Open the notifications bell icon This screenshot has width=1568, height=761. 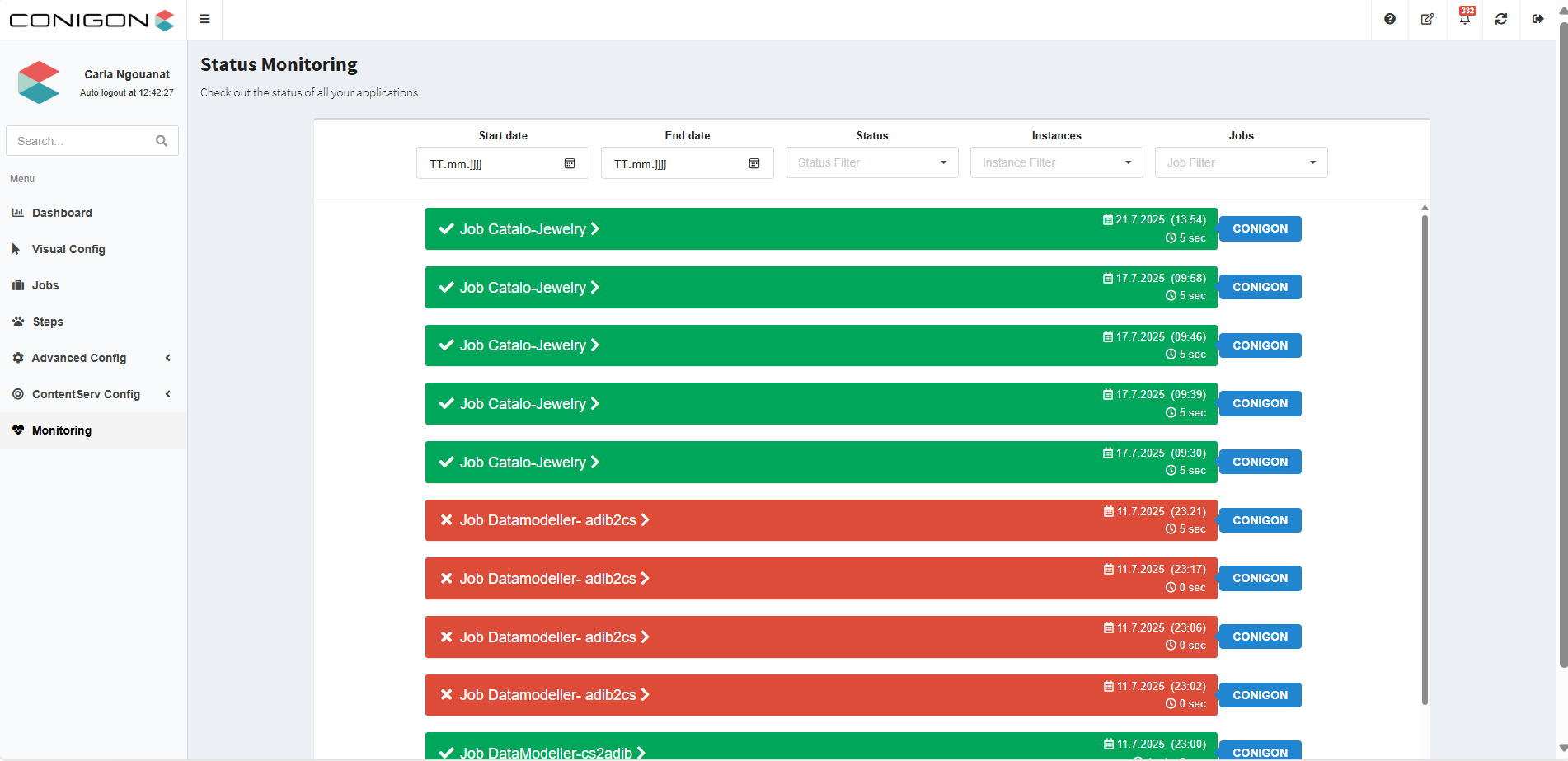[1464, 19]
